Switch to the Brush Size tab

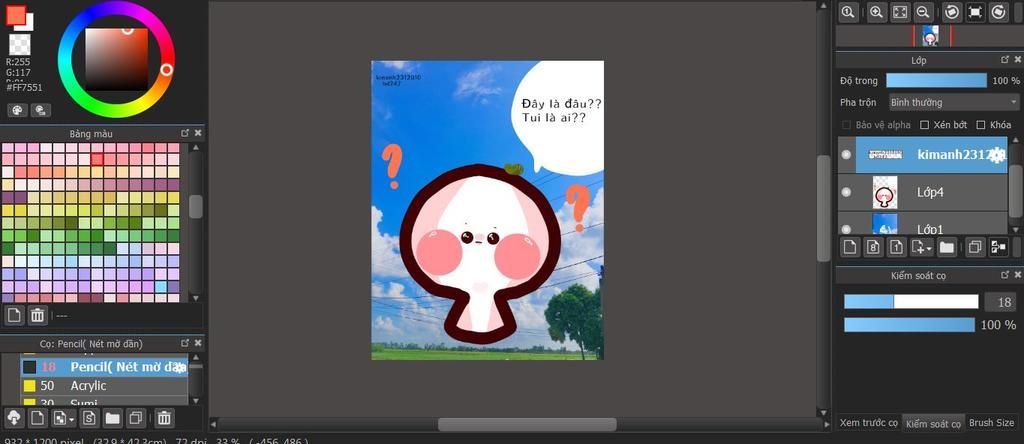pos(991,423)
